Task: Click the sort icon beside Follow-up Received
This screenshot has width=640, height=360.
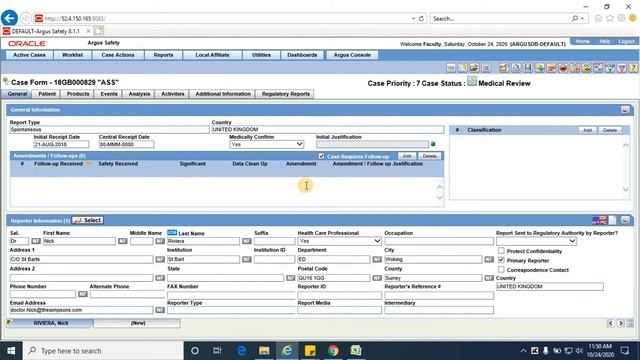Action: (x=89, y=164)
